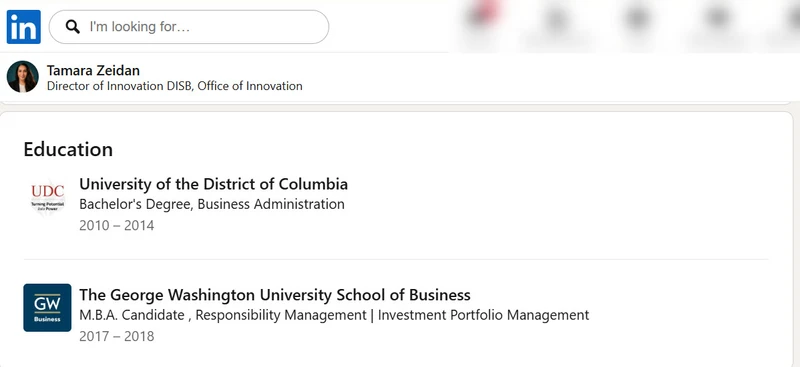This screenshot has width=800, height=367.
Task: Click Investment Portfolio Management text
Action: pyautogui.click(x=483, y=315)
